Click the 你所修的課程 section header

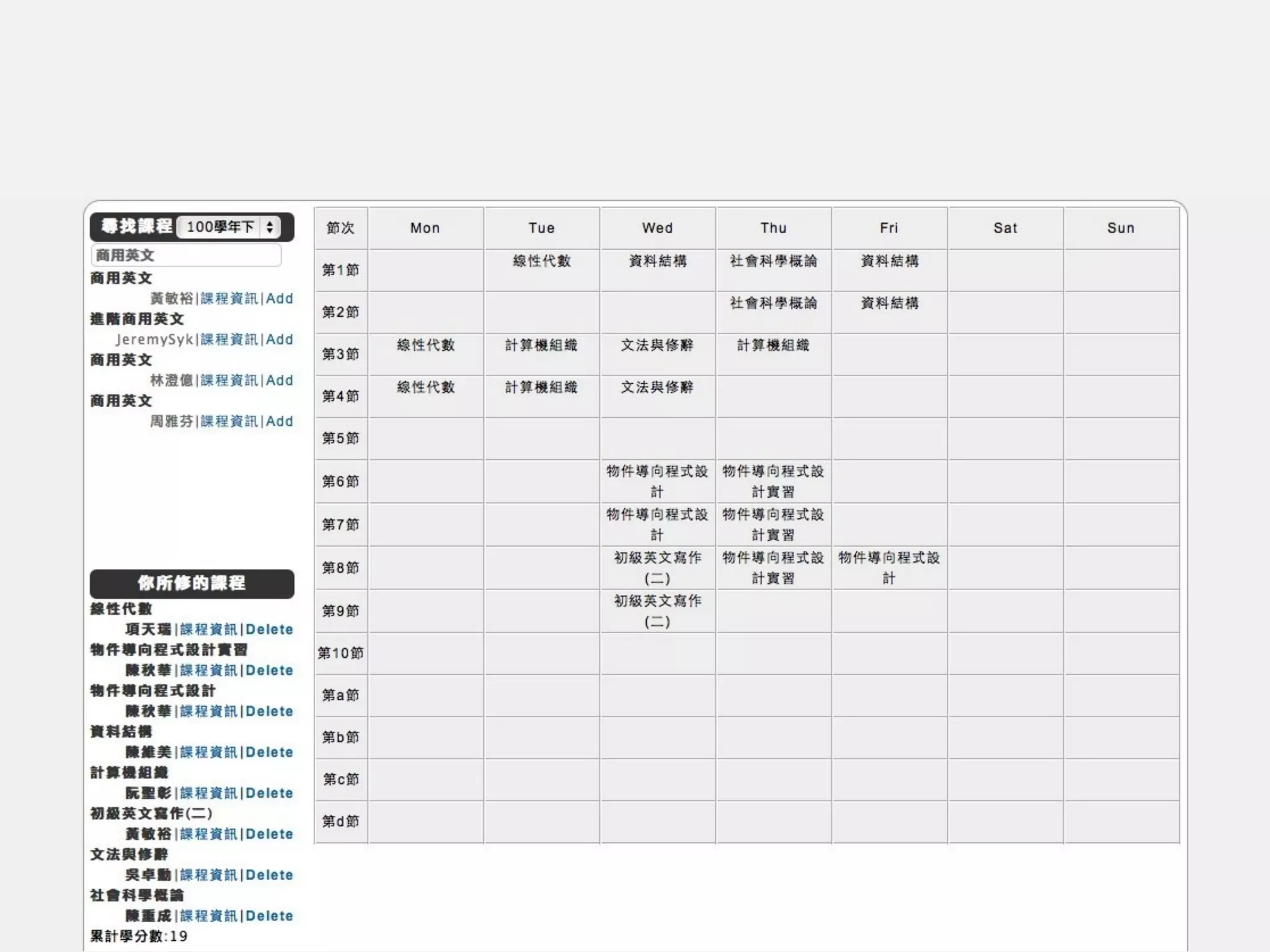[x=192, y=583]
